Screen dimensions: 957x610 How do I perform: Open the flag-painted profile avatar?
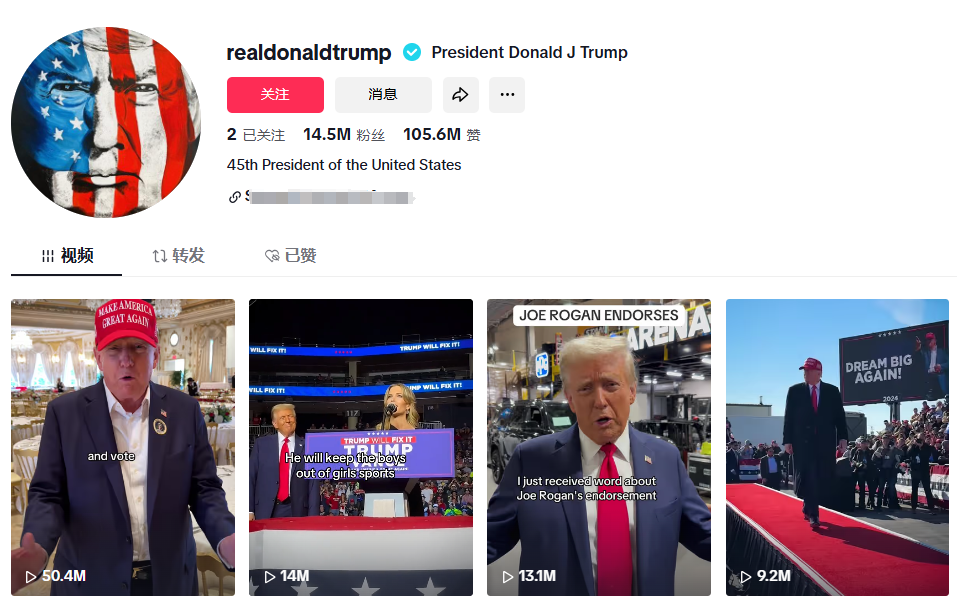(x=106, y=122)
